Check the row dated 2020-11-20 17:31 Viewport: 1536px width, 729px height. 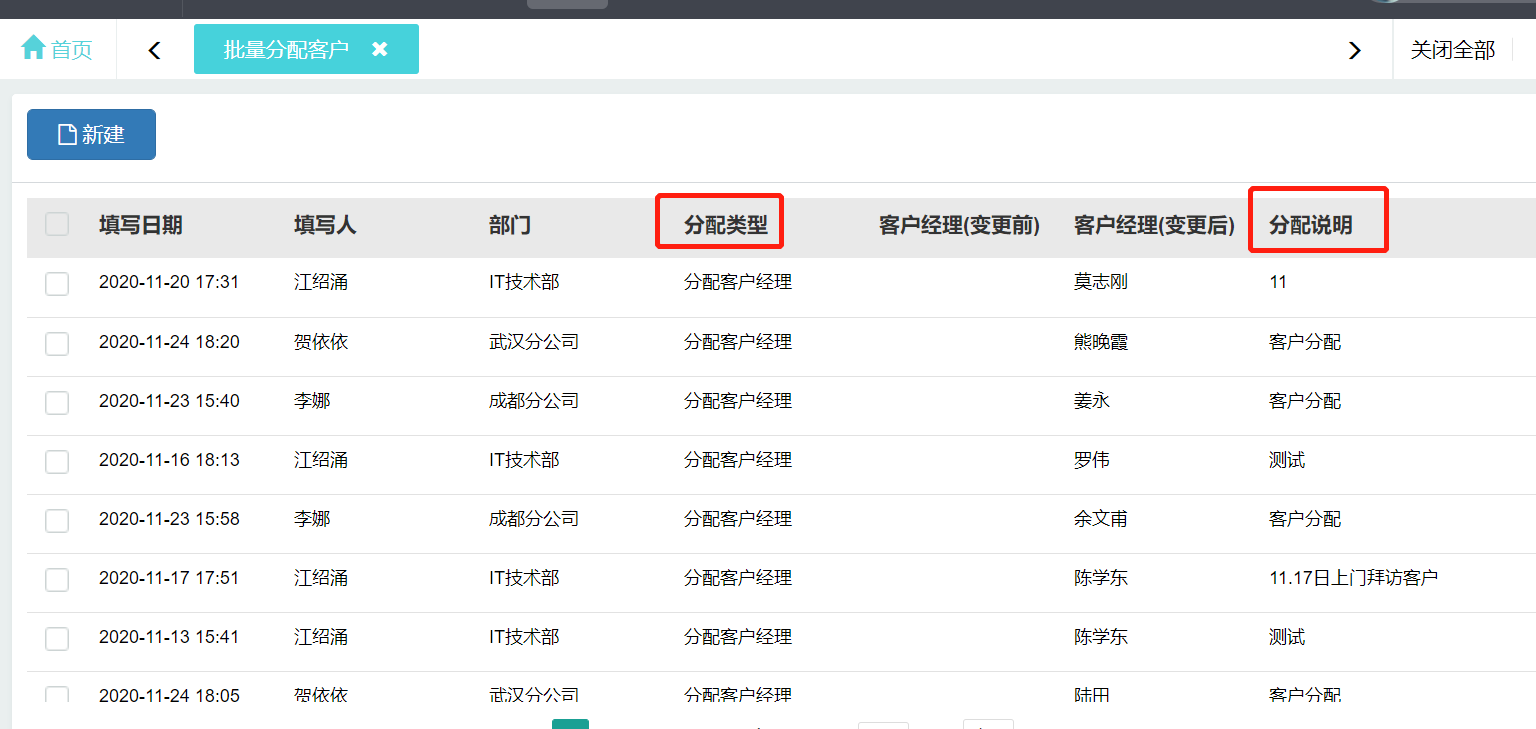tap(57, 284)
